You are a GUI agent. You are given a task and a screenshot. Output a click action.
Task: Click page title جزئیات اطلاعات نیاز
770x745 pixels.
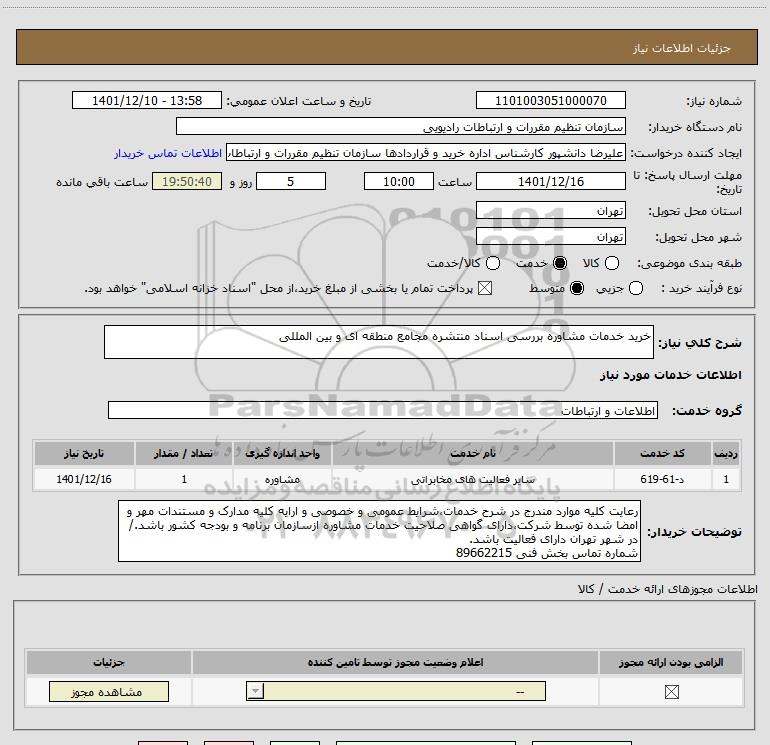click(682, 48)
